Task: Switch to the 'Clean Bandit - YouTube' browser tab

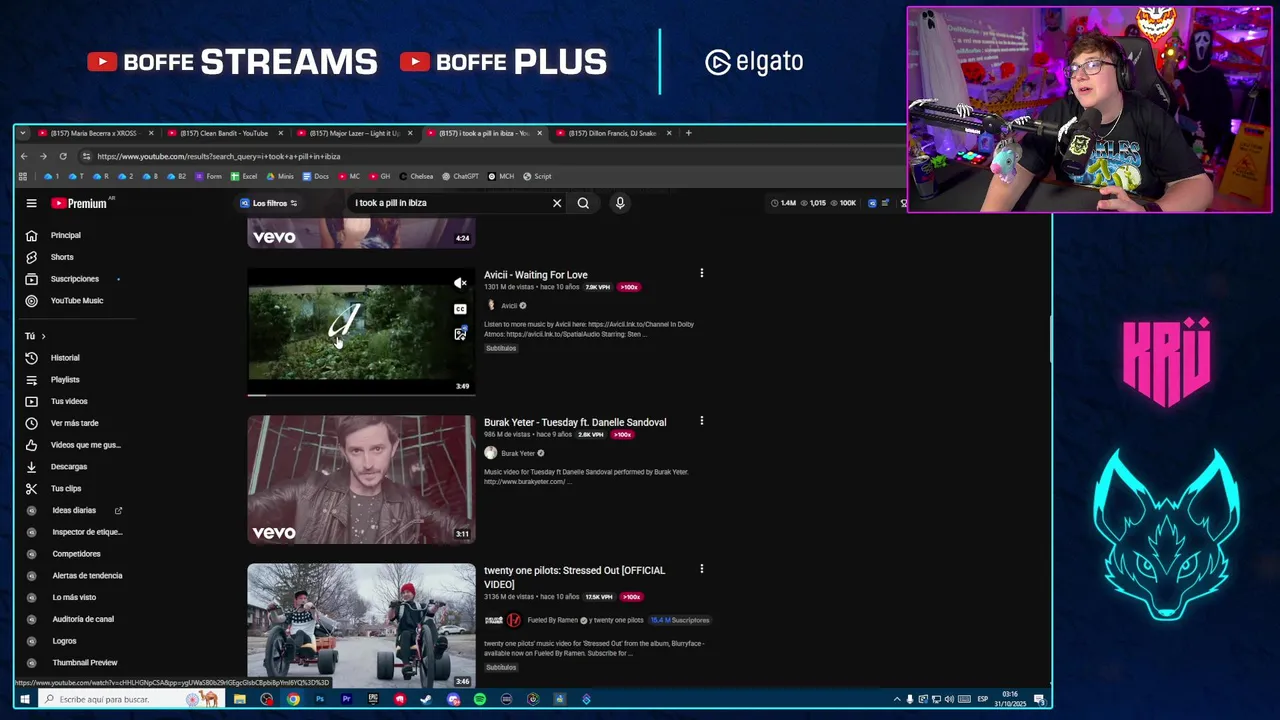Action: tap(223, 133)
